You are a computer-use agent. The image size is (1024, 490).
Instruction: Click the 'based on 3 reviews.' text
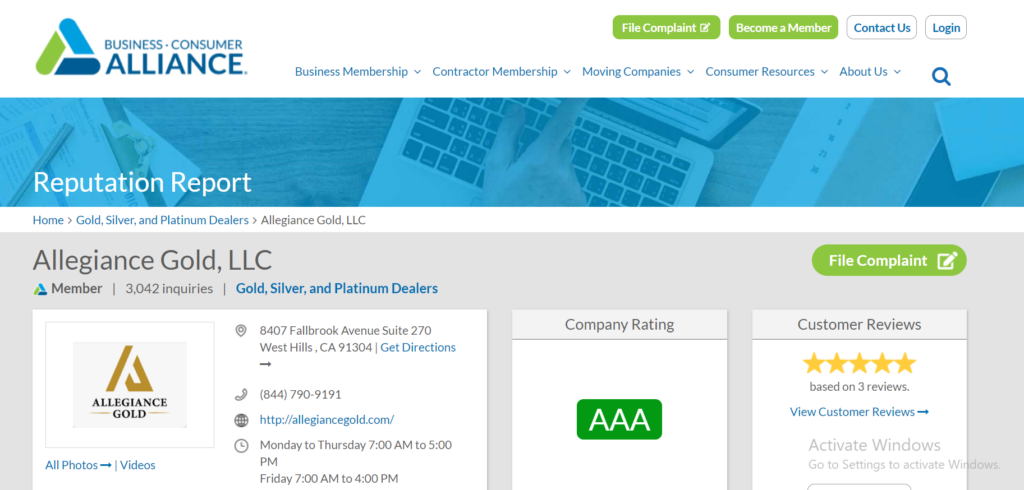pos(859,387)
